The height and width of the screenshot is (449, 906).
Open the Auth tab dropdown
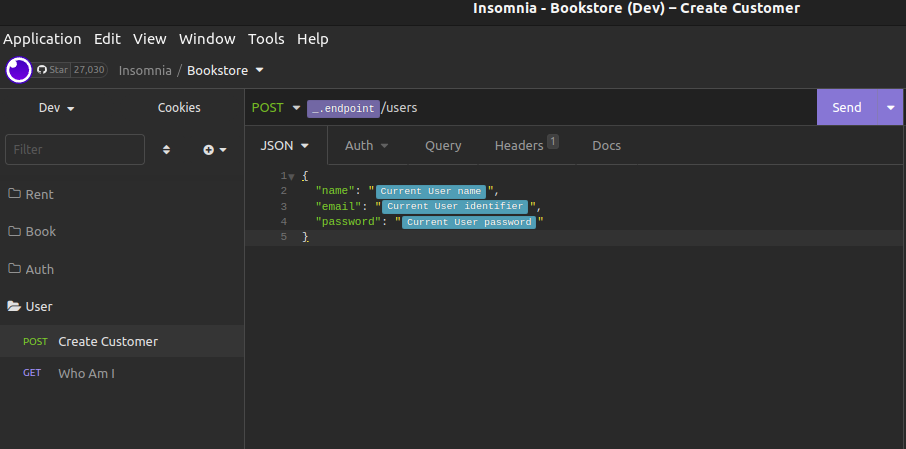click(366, 146)
